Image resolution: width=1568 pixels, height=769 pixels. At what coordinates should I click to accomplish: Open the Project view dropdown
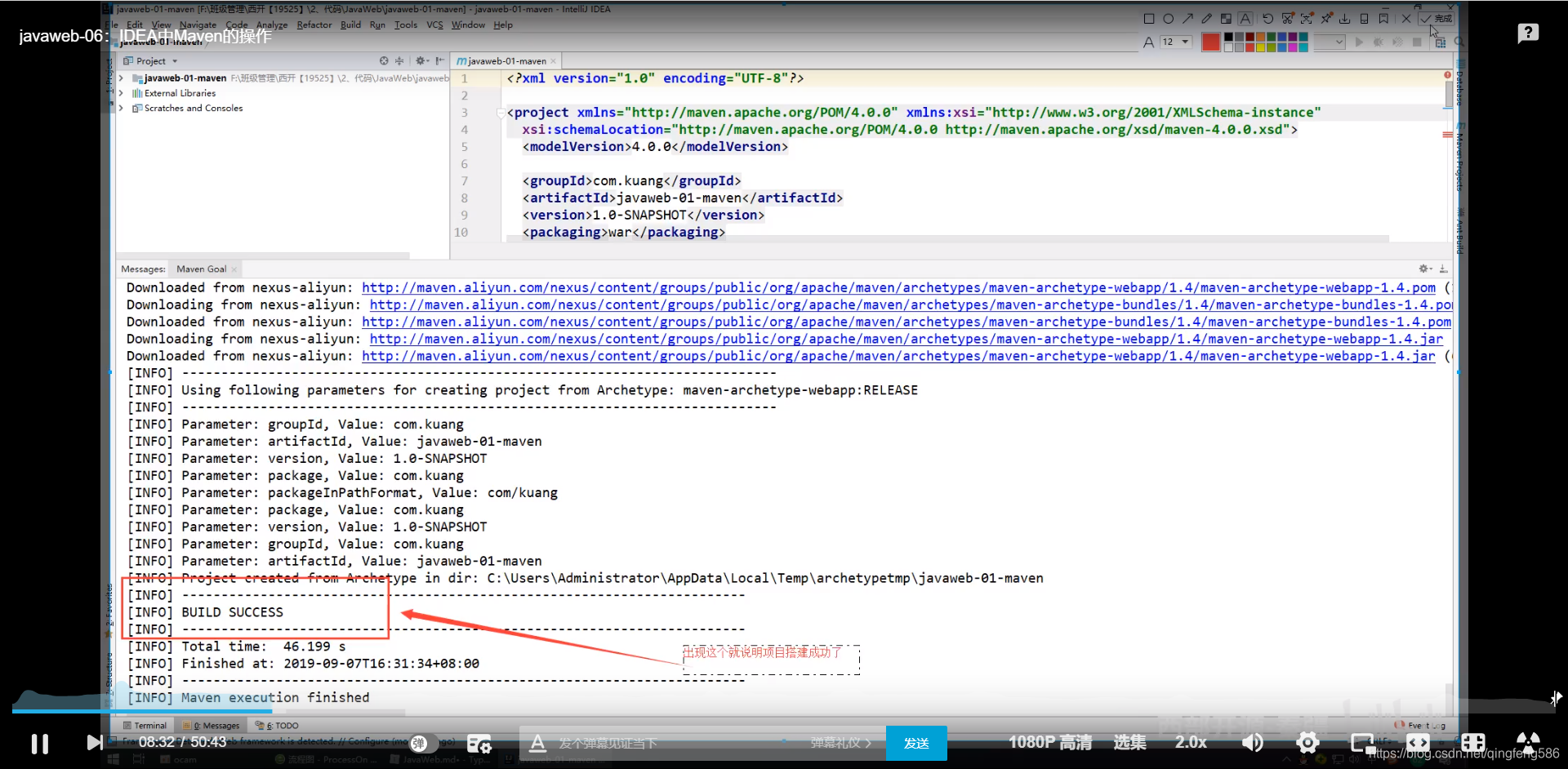point(150,61)
